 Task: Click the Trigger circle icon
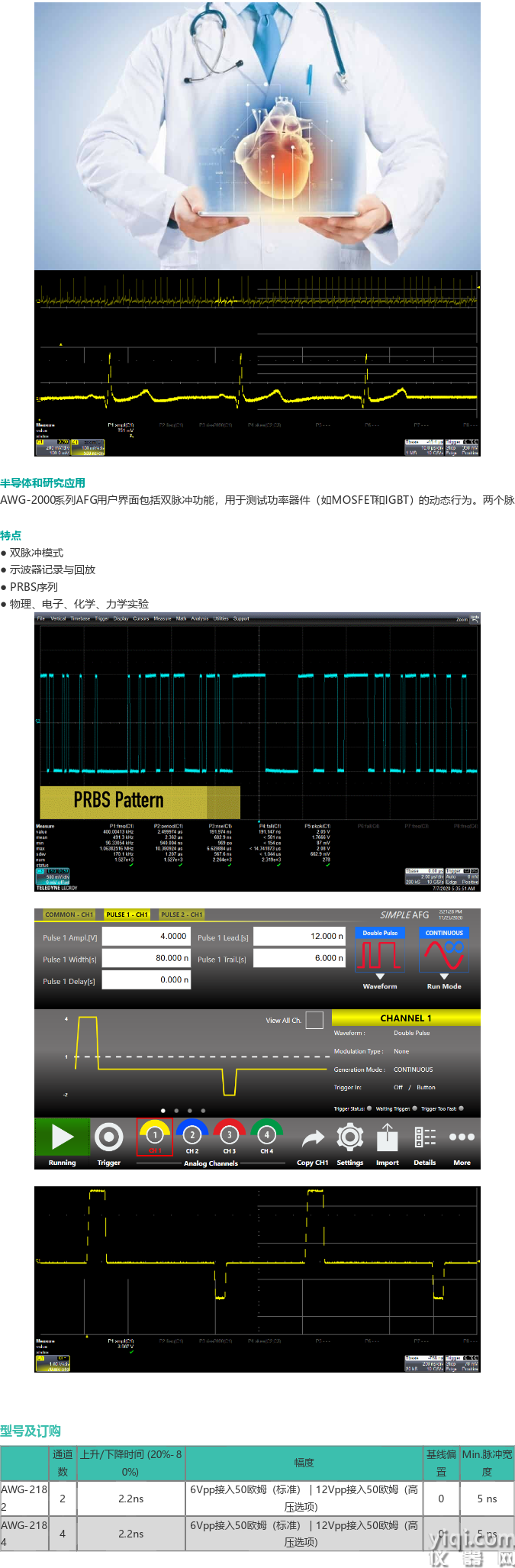coord(109,1137)
